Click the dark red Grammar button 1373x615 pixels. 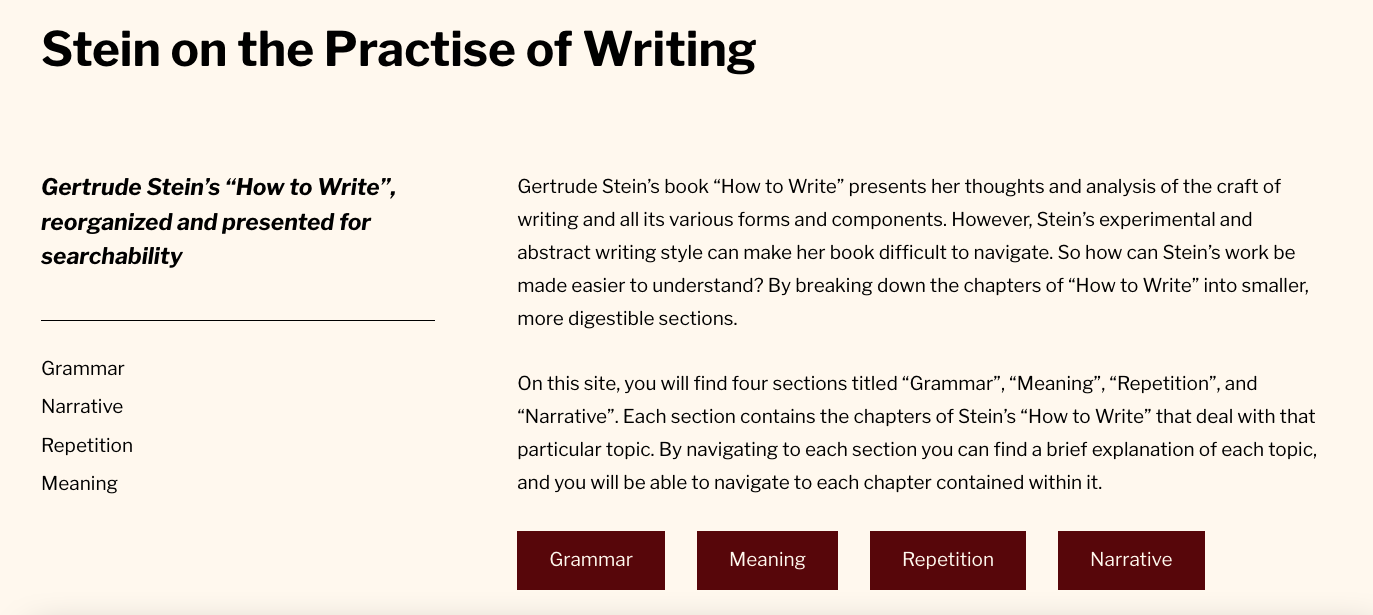(x=591, y=560)
